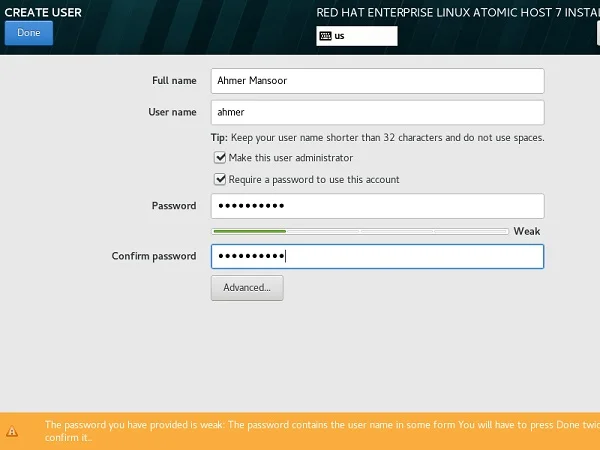Click the blue Done button

point(29,33)
